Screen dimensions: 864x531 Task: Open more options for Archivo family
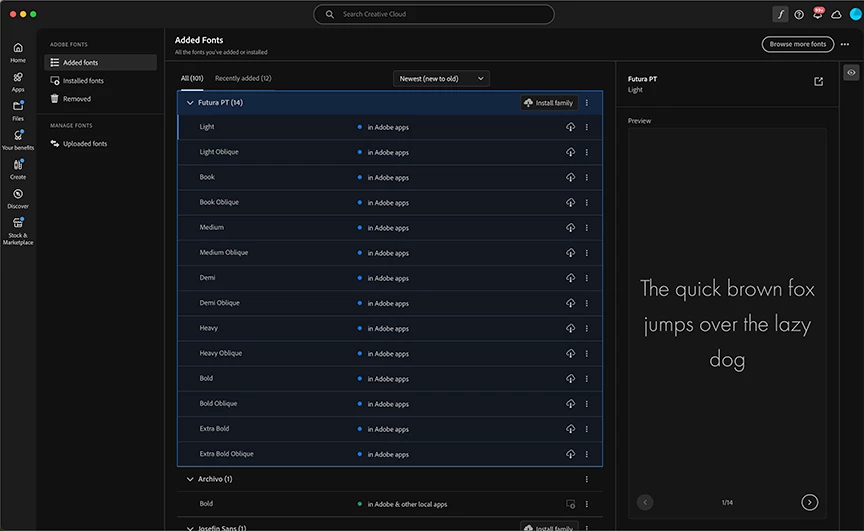pos(586,479)
